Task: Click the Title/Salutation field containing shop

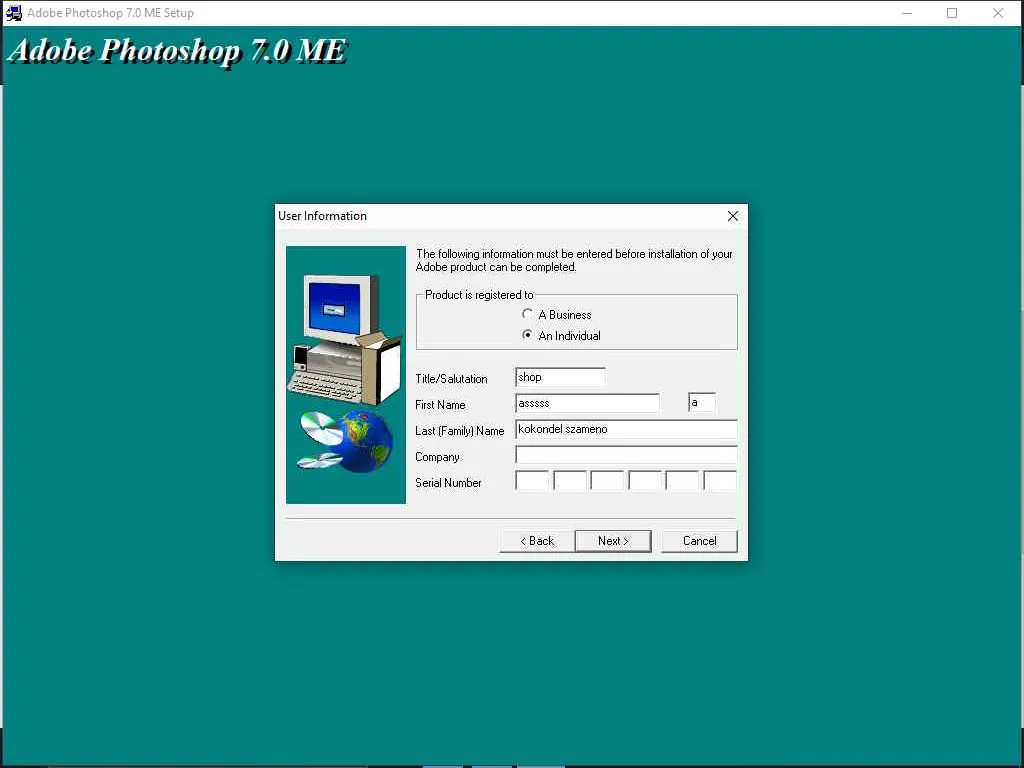Action: 560,377
